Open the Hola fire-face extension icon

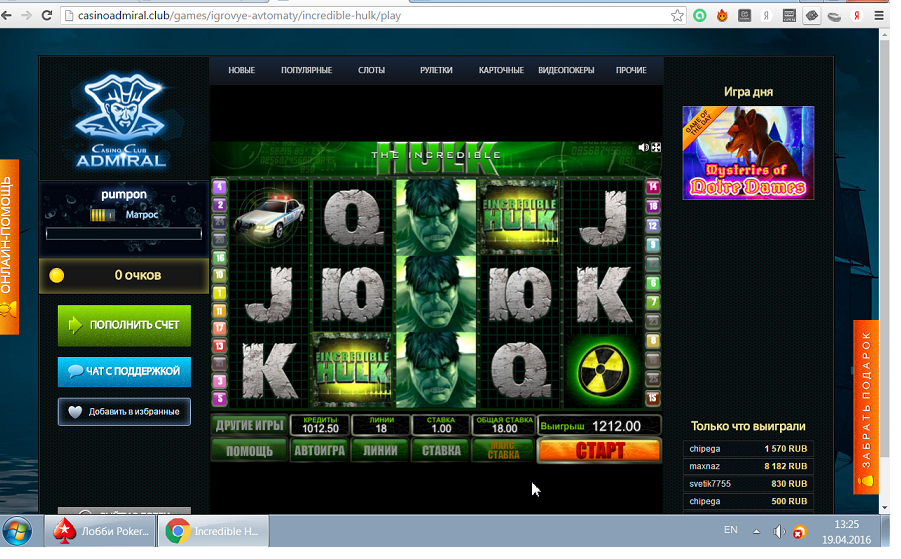(722, 16)
